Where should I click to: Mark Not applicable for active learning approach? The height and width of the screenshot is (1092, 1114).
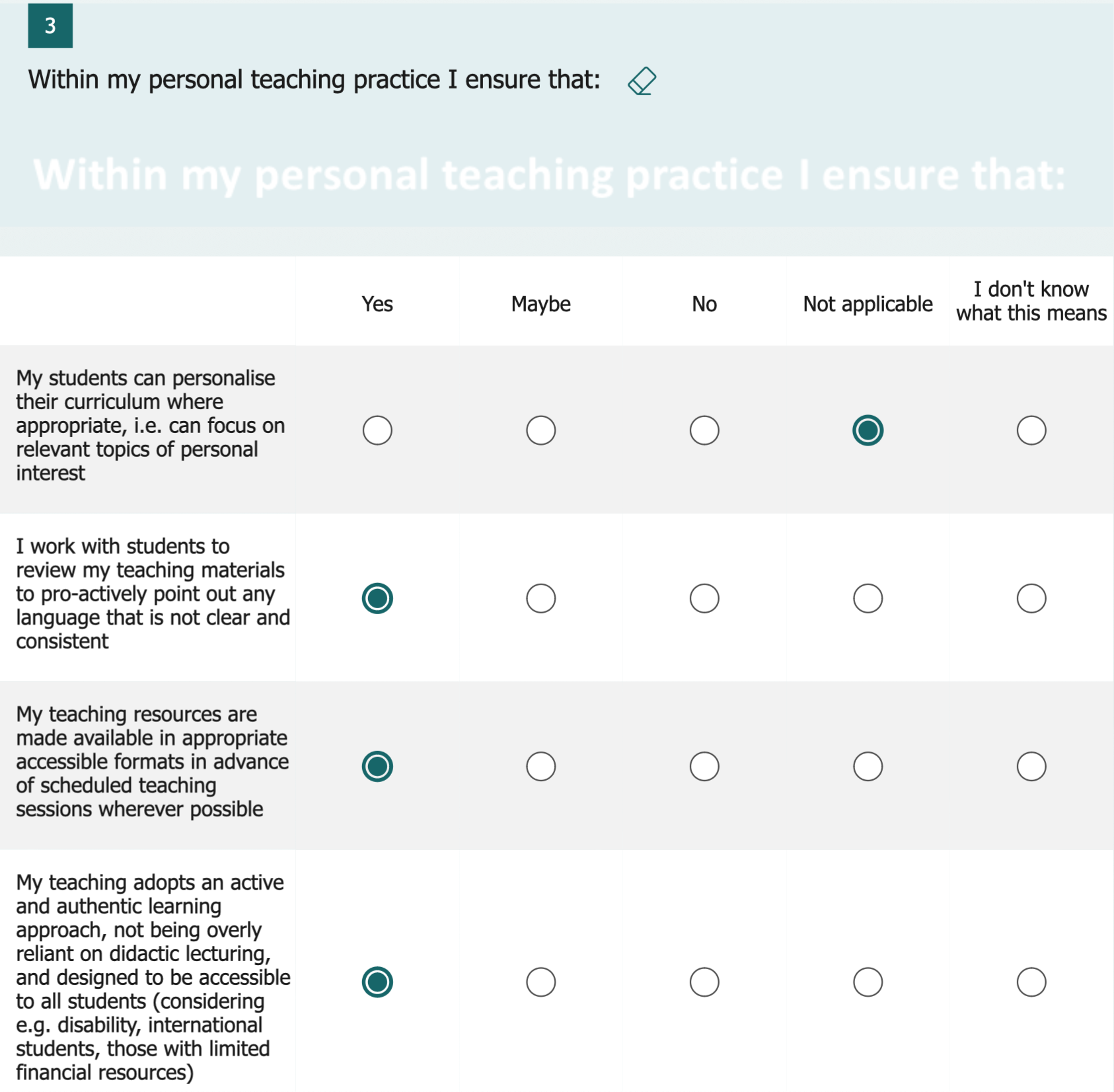pos(868,982)
